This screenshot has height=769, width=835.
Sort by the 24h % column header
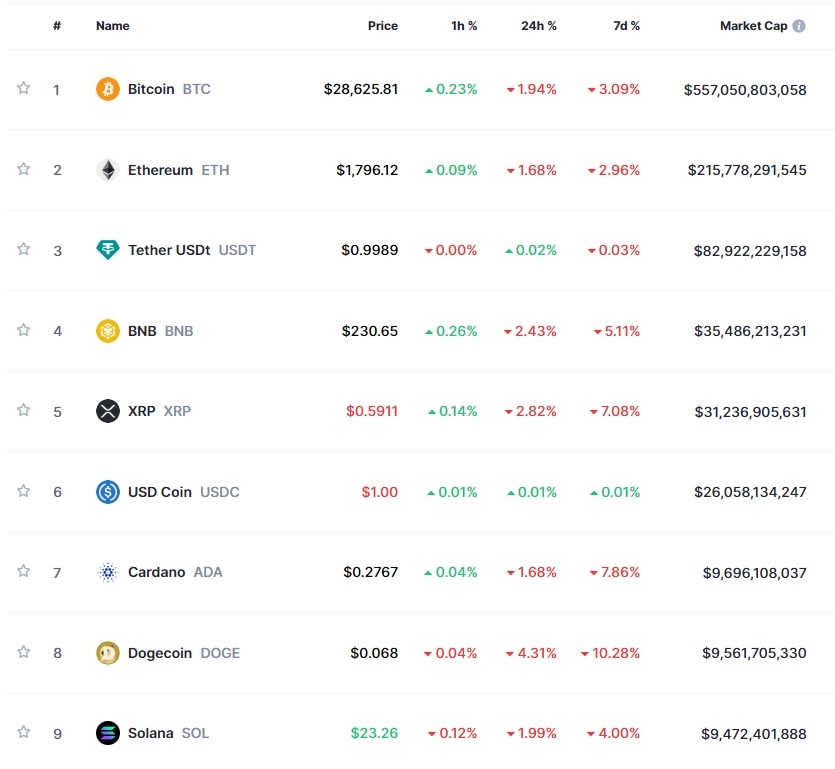538,26
